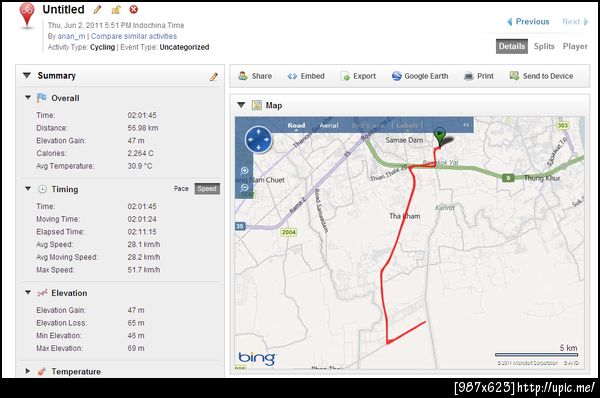Click the Cycling activity type value
This screenshot has height=398, width=600.
tap(102, 47)
